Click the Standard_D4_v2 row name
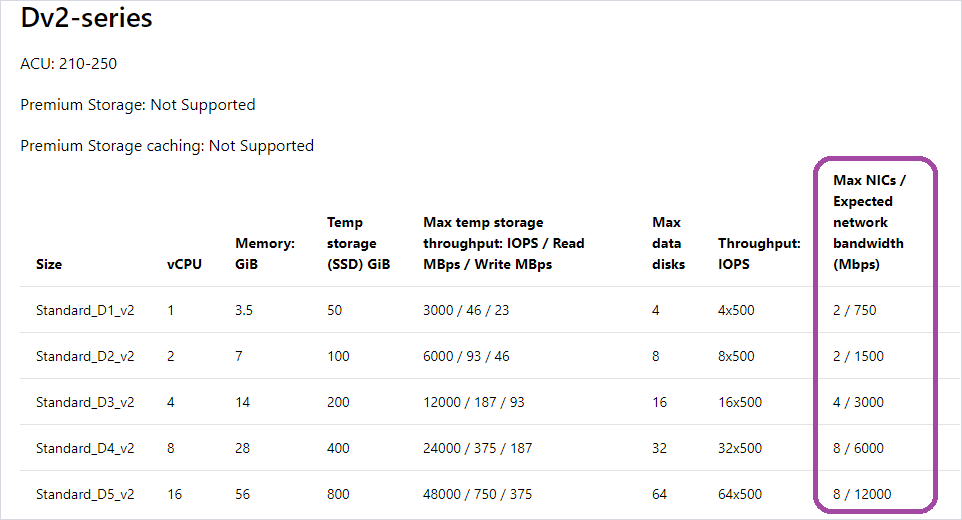962x520 pixels. tap(85, 448)
